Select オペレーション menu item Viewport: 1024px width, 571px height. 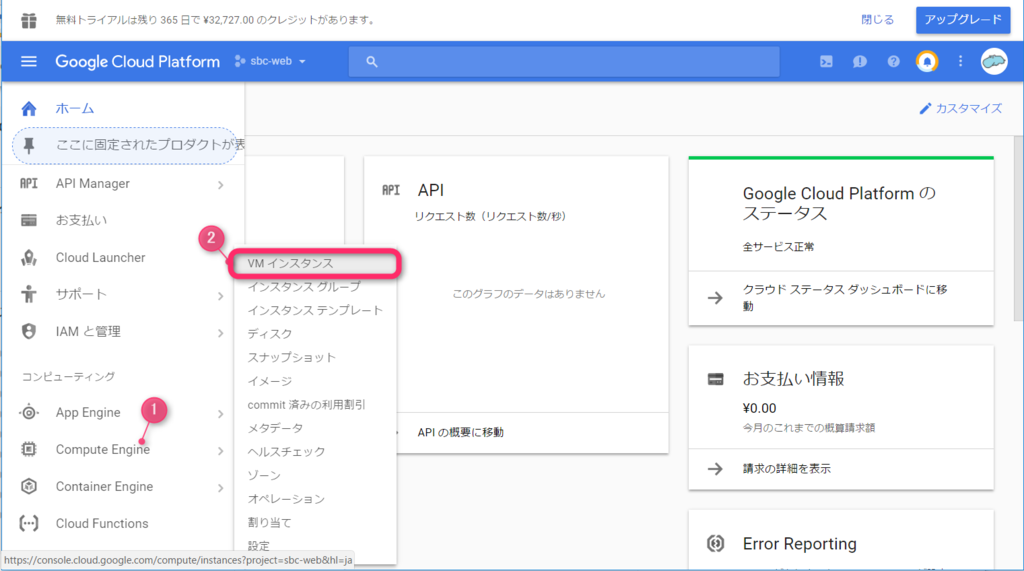315,498
